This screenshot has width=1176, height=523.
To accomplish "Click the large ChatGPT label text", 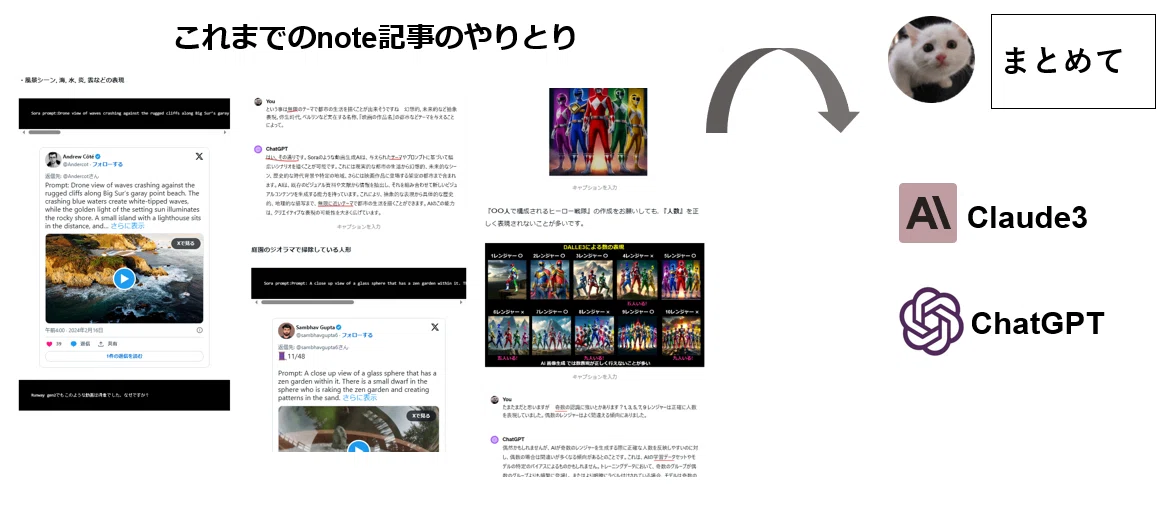I will [1037, 323].
